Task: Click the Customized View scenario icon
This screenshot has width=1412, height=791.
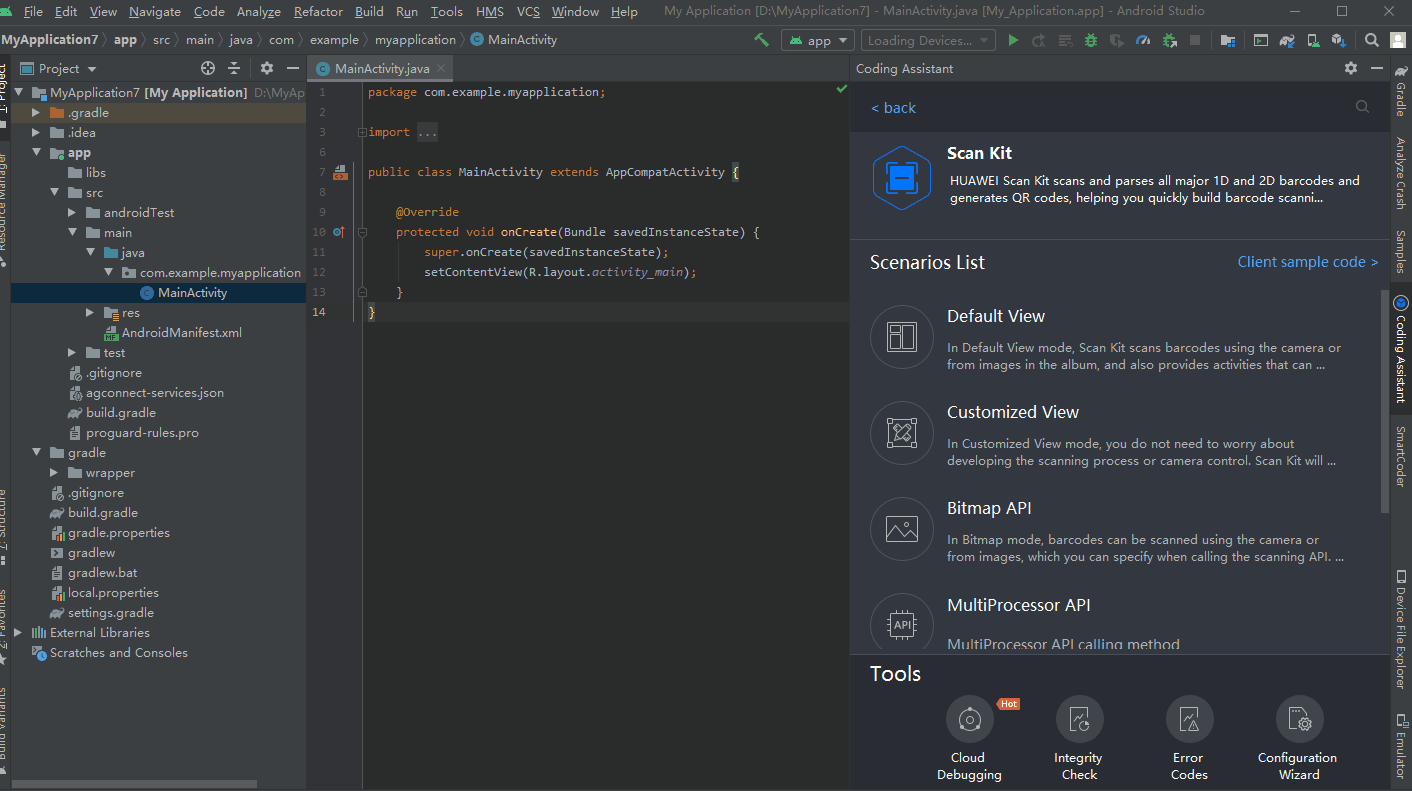Action: (x=902, y=433)
